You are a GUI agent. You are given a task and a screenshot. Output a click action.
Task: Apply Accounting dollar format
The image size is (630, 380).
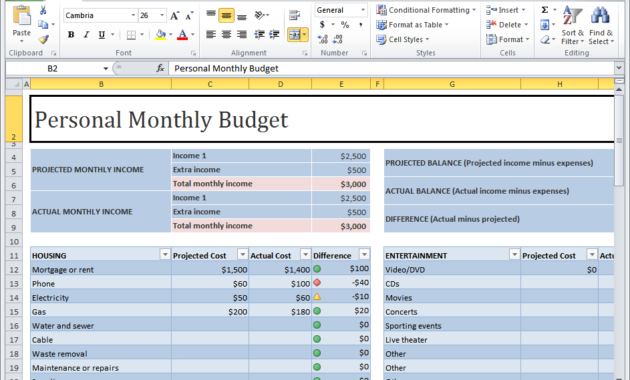click(x=322, y=25)
